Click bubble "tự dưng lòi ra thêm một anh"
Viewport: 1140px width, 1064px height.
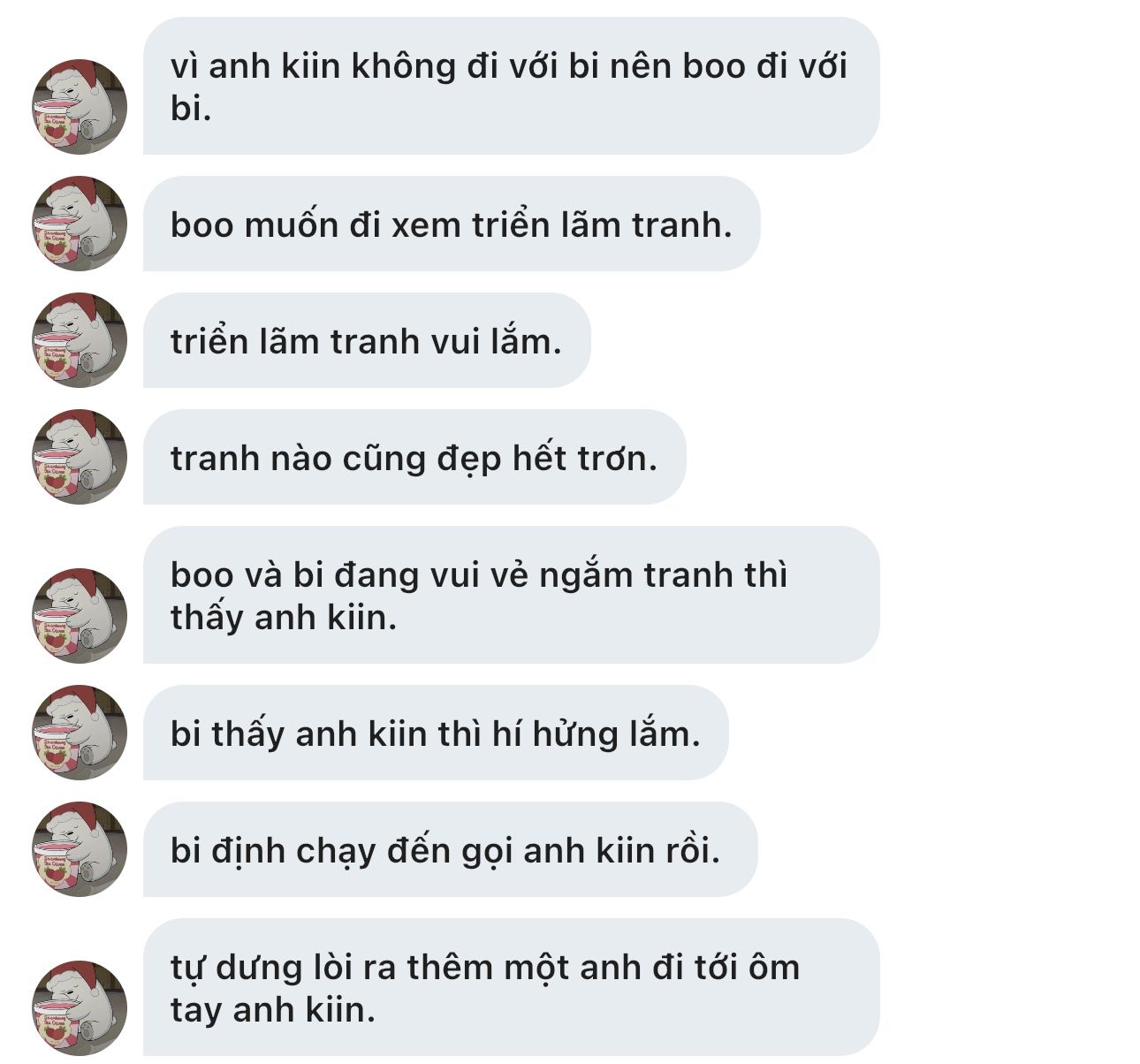[x=511, y=987]
